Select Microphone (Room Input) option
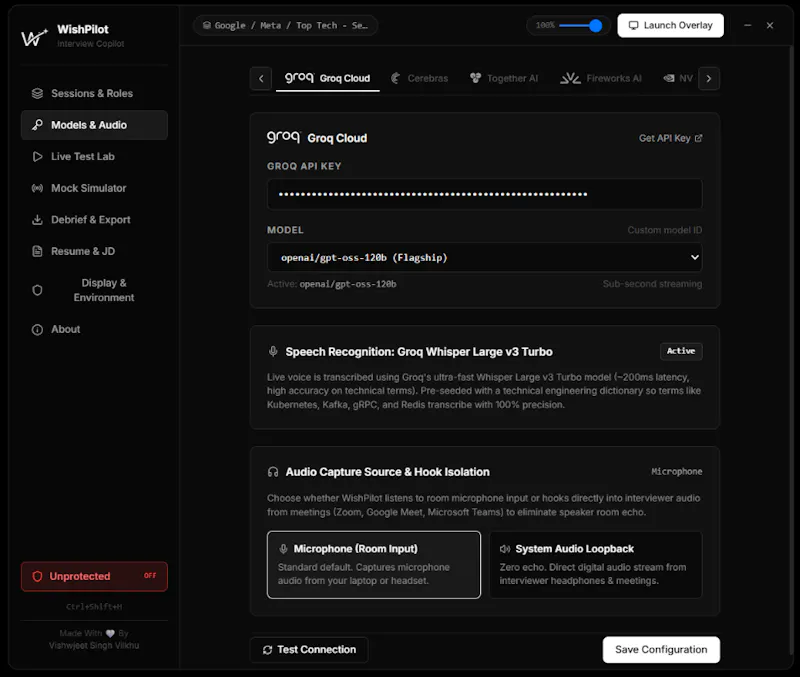 click(373, 565)
